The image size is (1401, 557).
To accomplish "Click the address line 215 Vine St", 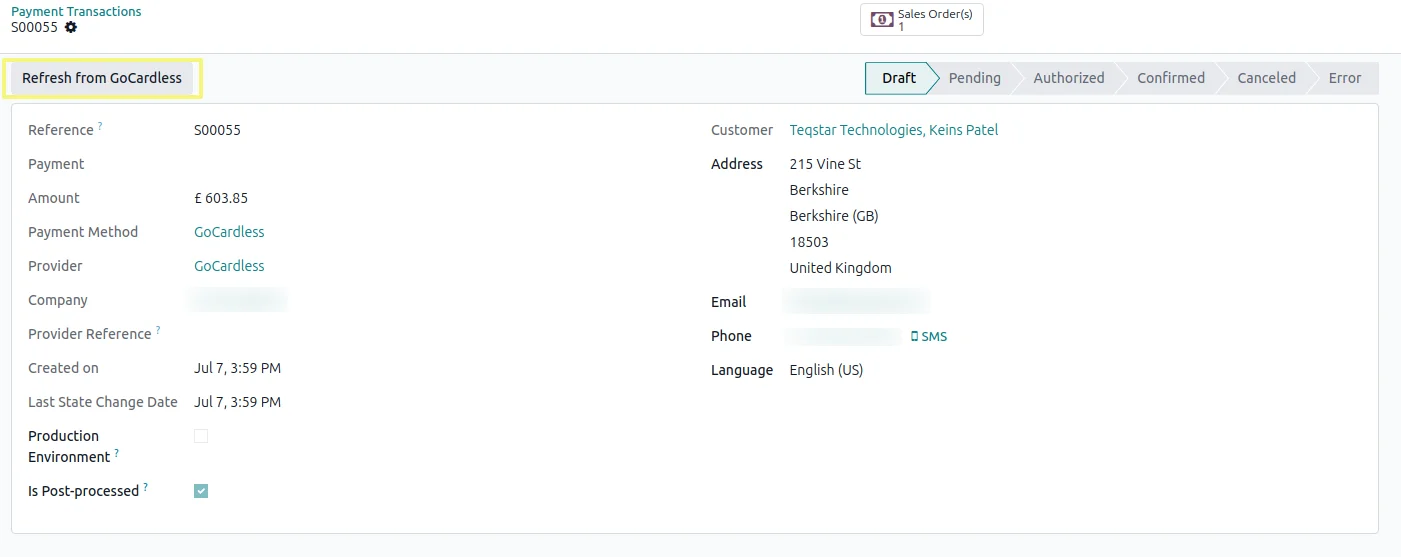I will 825,164.
